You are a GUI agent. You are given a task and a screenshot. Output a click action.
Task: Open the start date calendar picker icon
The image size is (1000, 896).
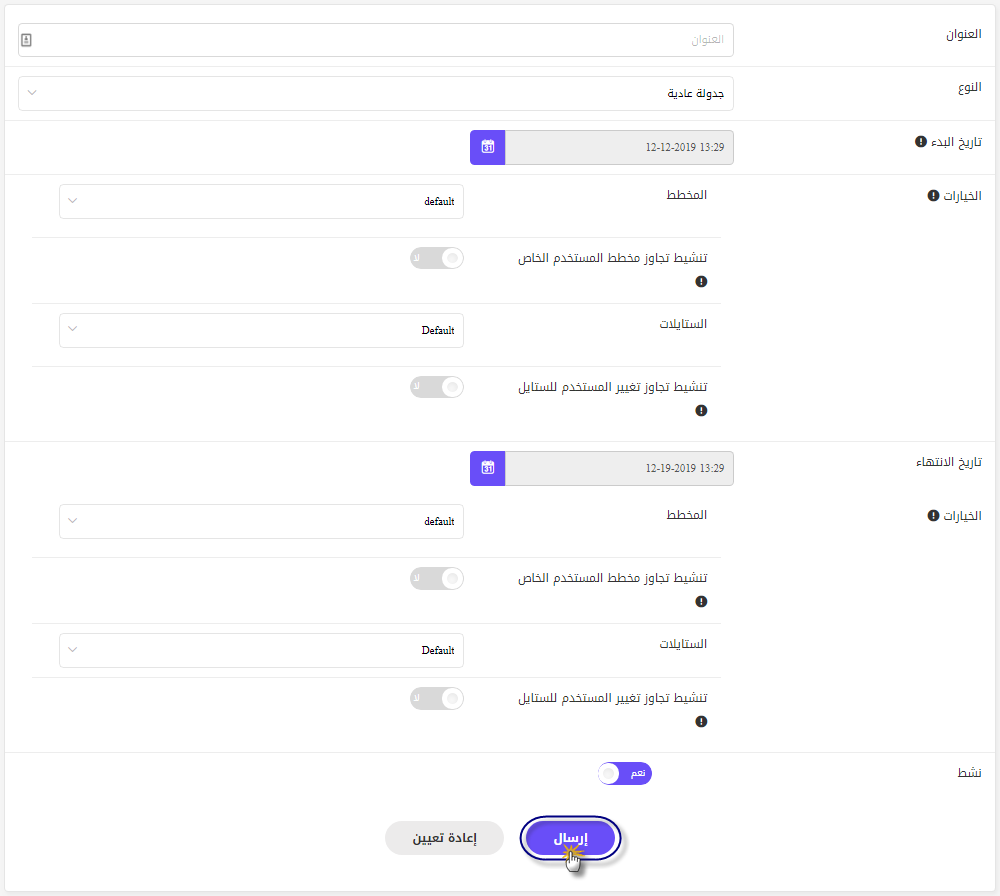[x=487, y=147]
